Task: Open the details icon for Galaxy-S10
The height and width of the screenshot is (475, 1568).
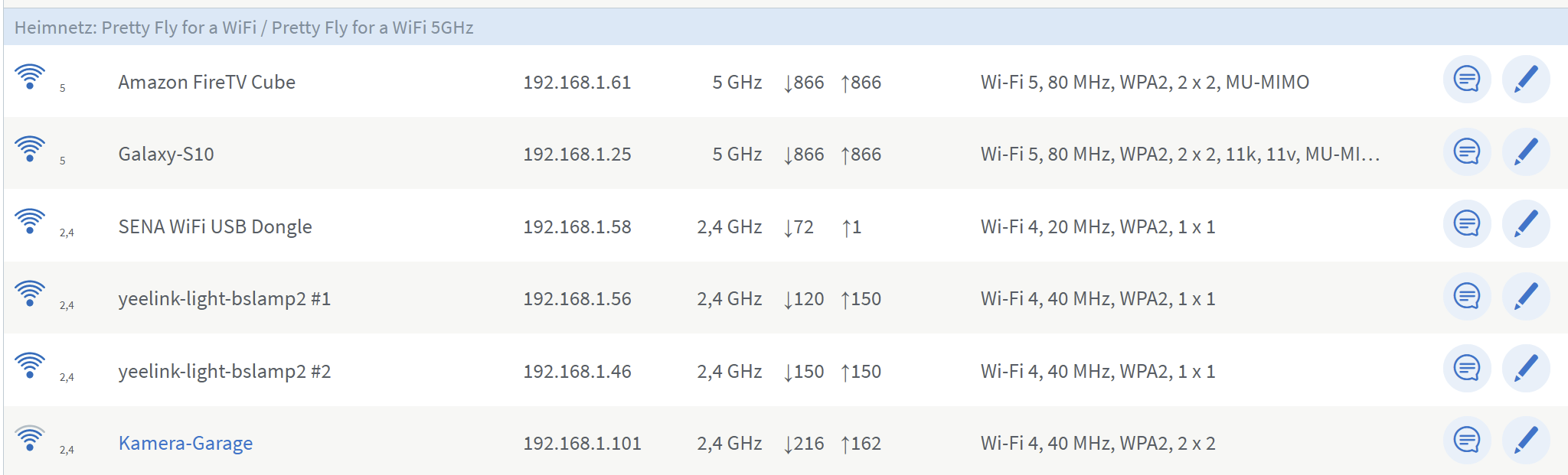Action: coord(1466,151)
